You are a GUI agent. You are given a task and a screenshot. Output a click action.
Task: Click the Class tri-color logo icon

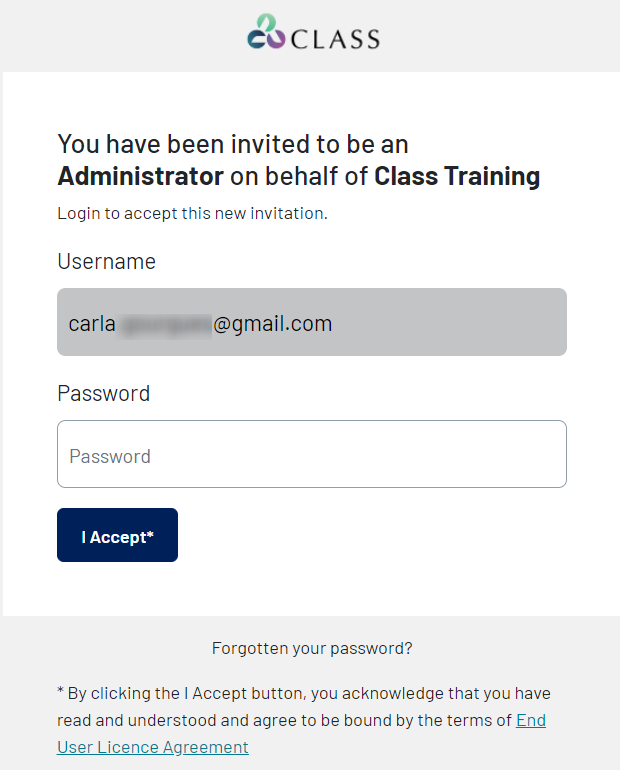tap(266, 31)
